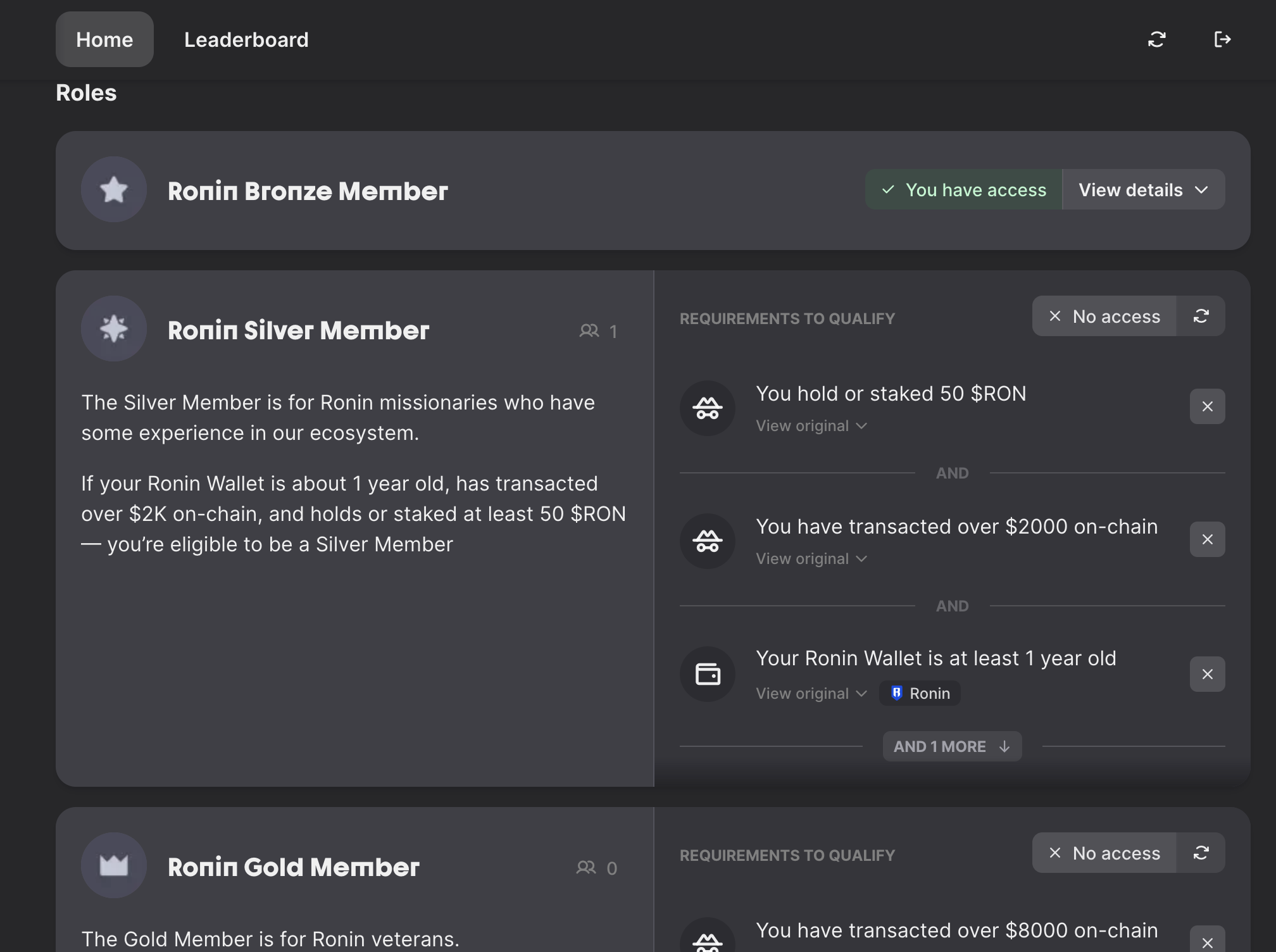This screenshot has width=1276, height=952.
Task: Click the refresh icon in top navigation bar
Action: [1156, 40]
